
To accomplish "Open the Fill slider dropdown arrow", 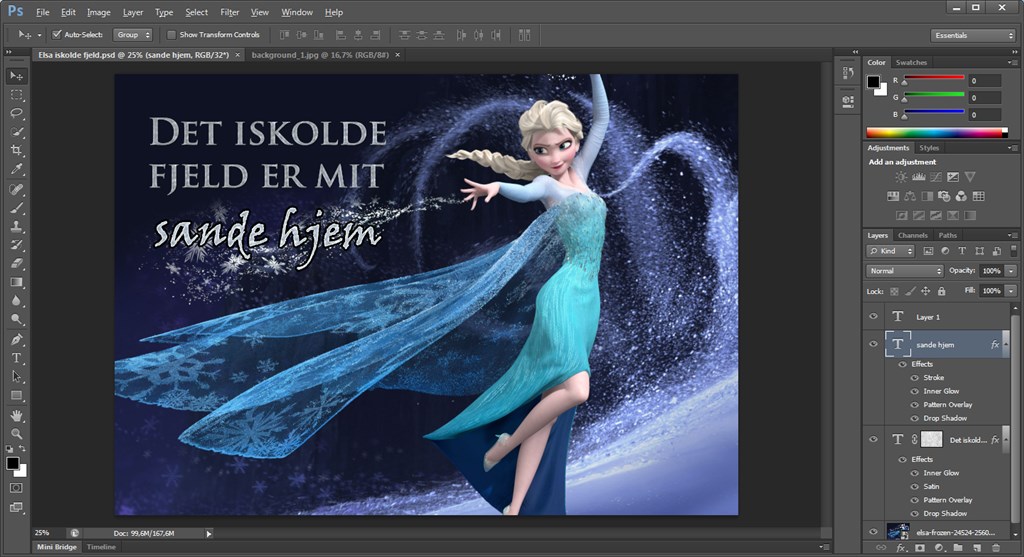I will pyautogui.click(x=1011, y=291).
